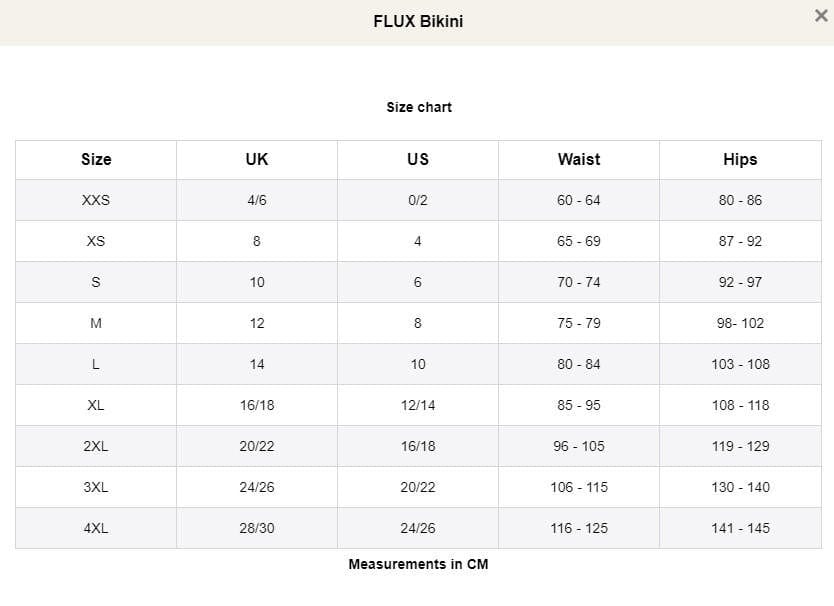
Task: Select the S size label
Action: point(95,282)
